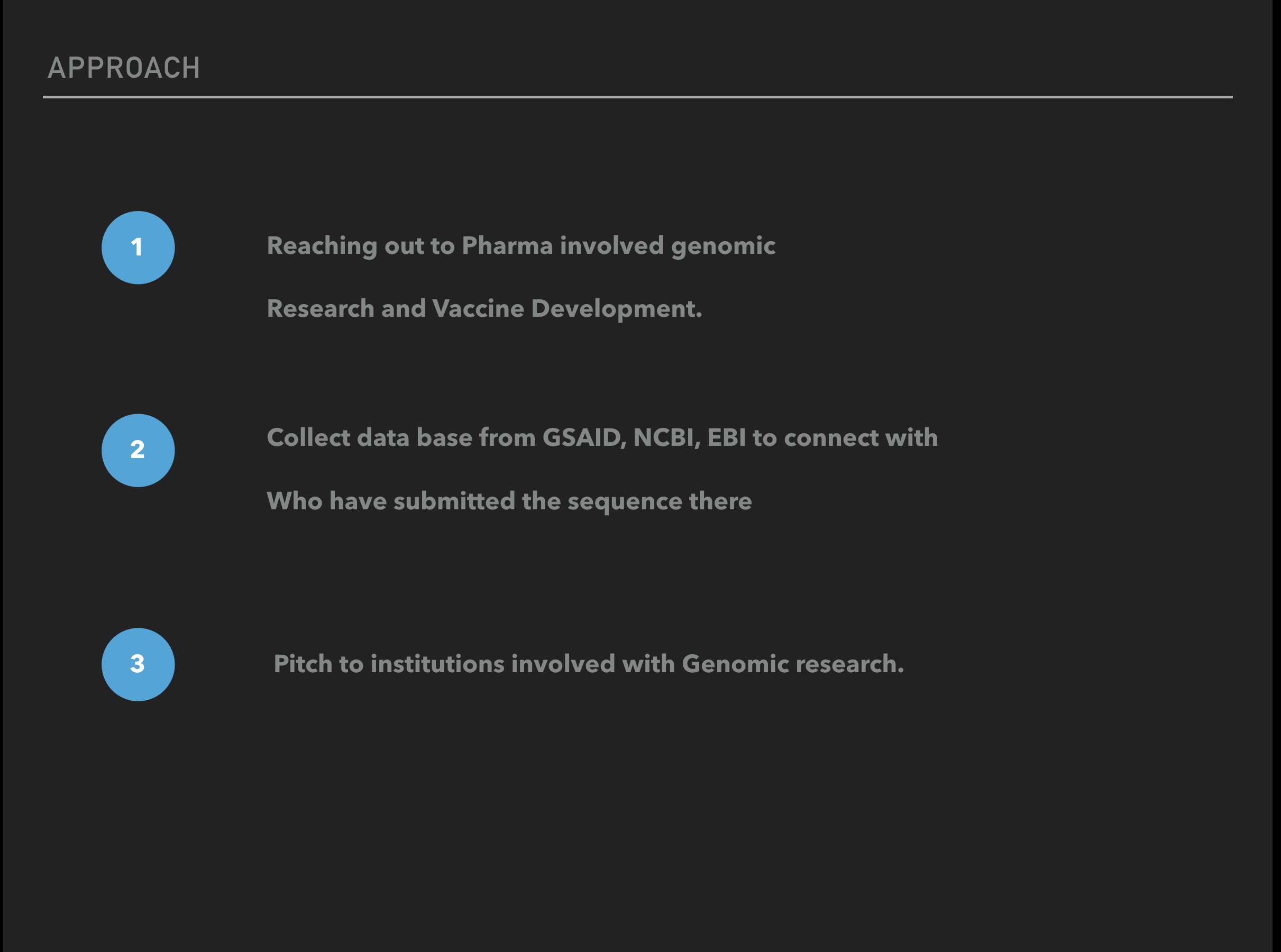1281x952 pixels.
Task: Select the blue circle numbered 2
Action: [138, 450]
